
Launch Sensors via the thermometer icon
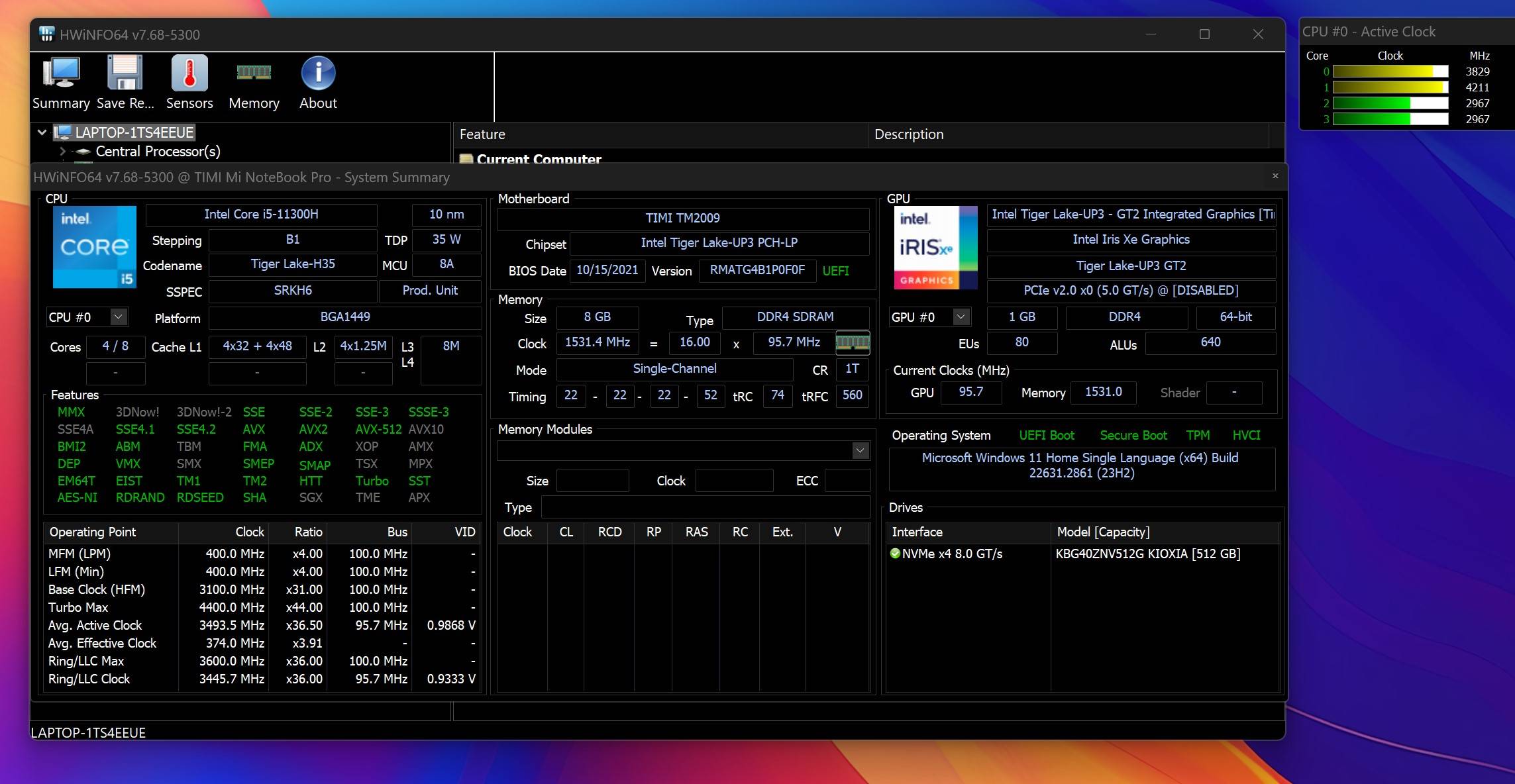189,73
